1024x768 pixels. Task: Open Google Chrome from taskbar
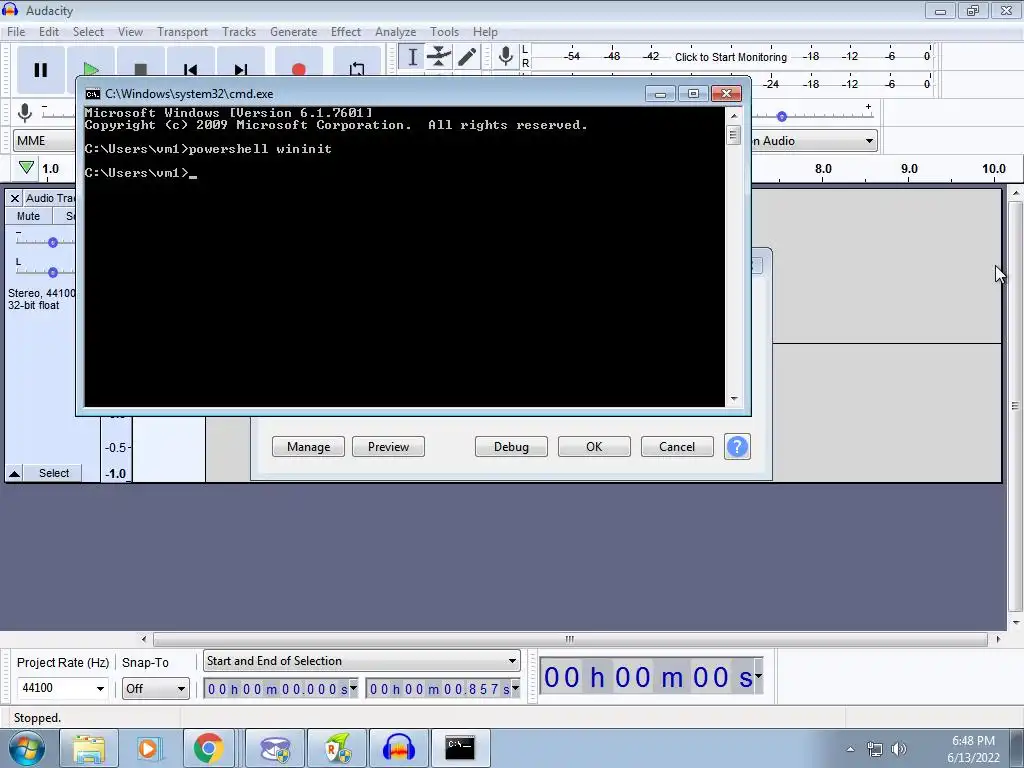pyautogui.click(x=208, y=748)
